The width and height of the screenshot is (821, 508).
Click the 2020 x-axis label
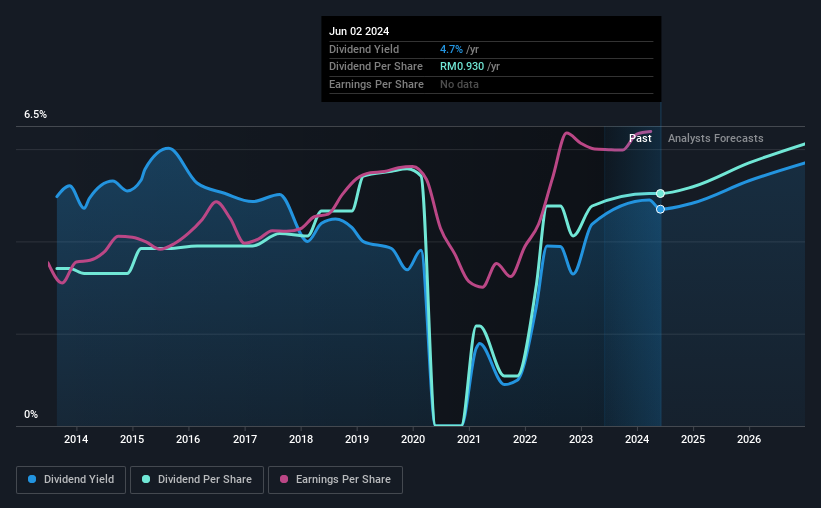pyautogui.click(x=413, y=439)
